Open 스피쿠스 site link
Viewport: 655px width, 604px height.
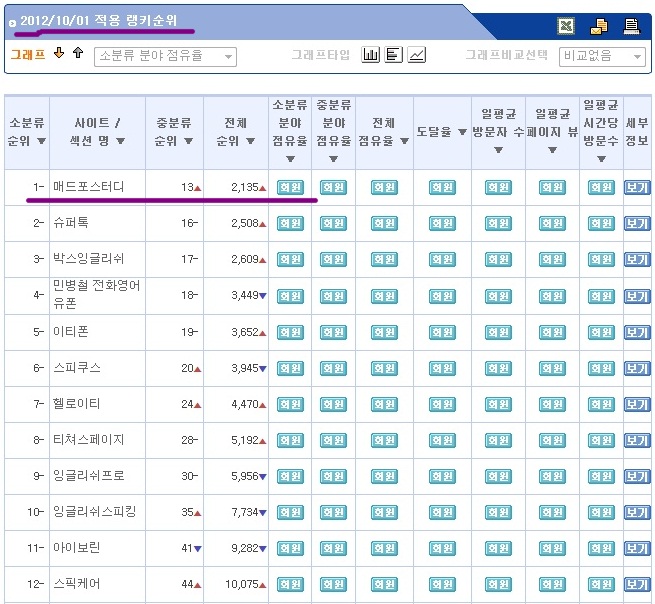click(77, 368)
